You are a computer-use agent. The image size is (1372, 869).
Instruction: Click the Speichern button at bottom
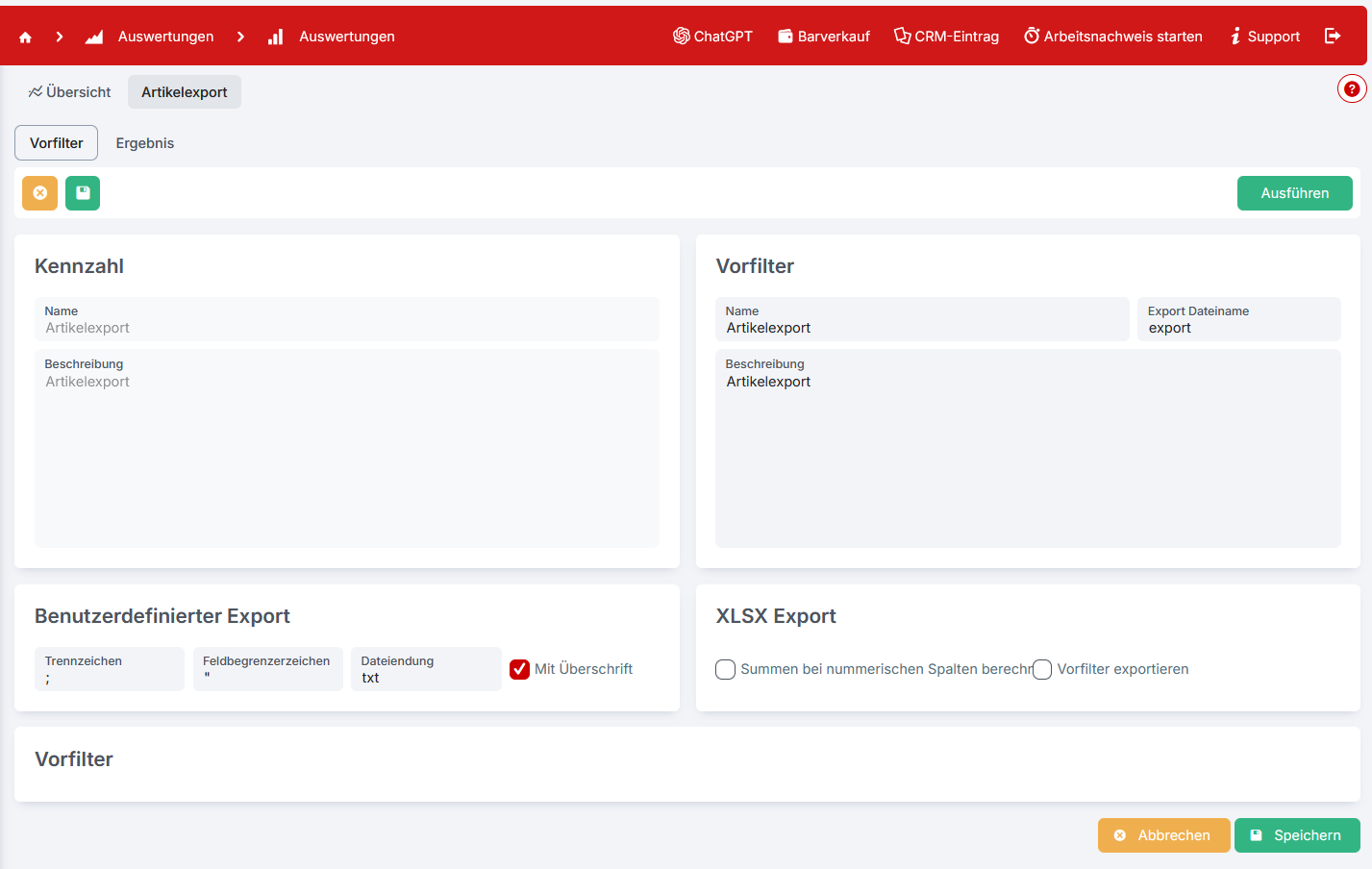click(x=1297, y=835)
